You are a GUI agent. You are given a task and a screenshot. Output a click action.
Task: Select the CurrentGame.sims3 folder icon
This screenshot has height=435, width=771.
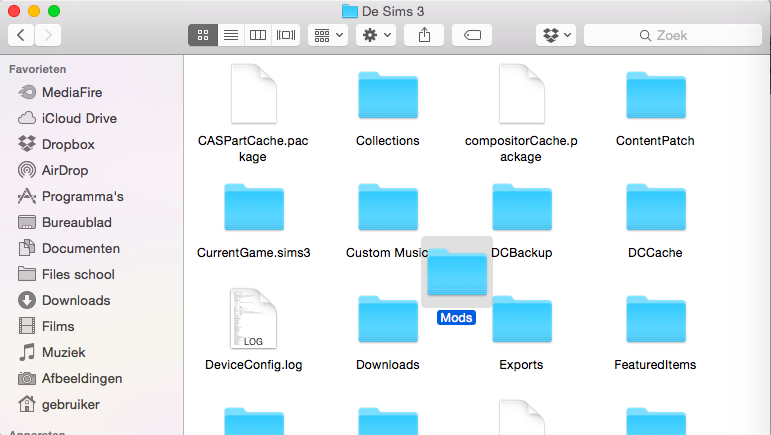(x=254, y=207)
